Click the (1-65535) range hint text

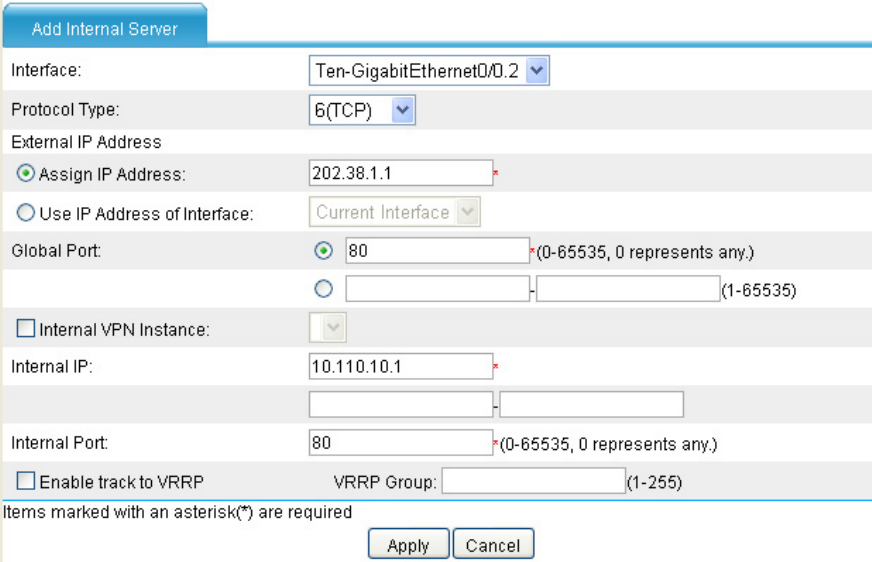point(759,290)
